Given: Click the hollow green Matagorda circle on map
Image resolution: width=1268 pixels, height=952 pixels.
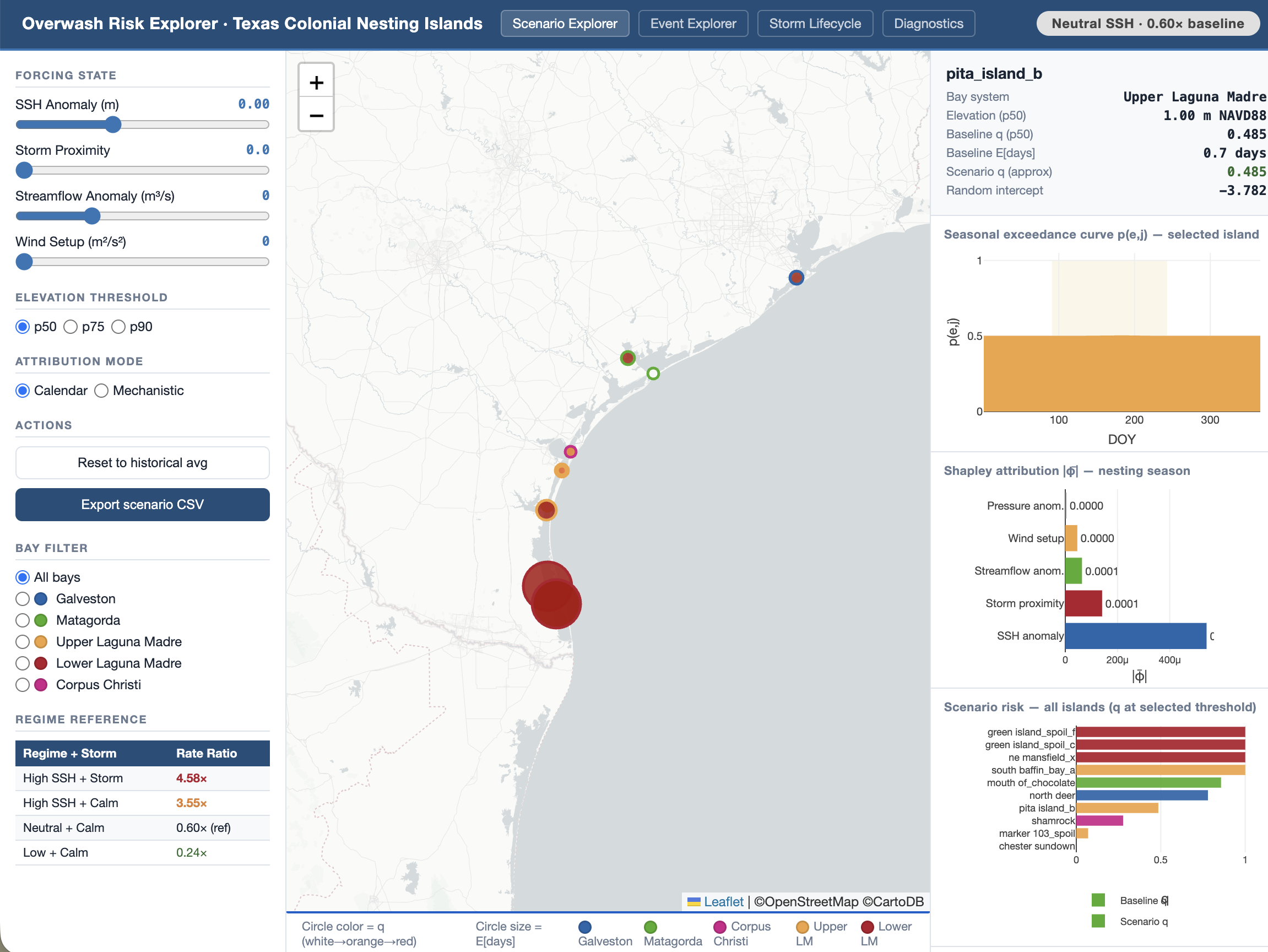Looking at the screenshot, I should coord(653,374).
